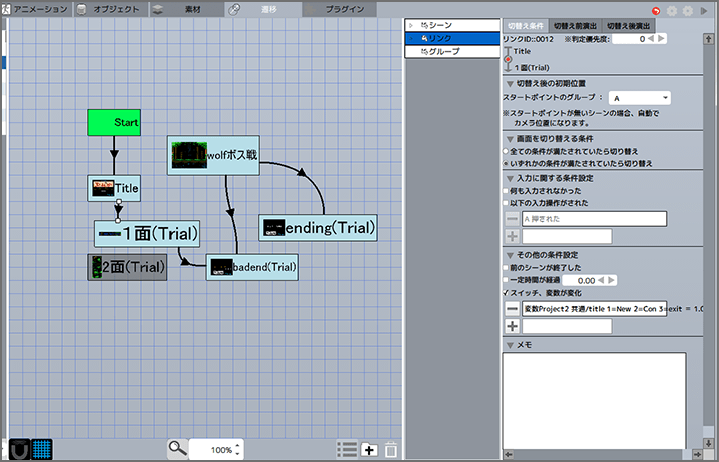Switch to the 切替え前演出 tab
Viewport: 719px width, 462px height.
click(574, 24)
